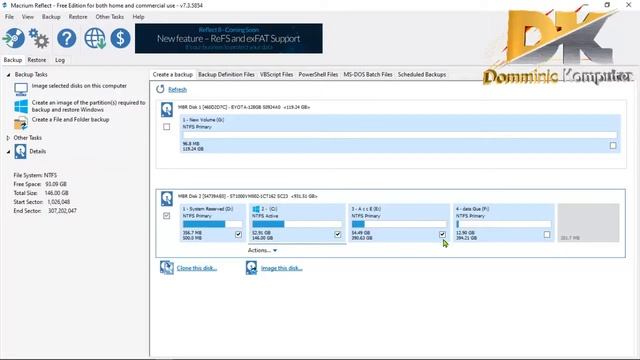Select the data F: partition block
640x360 pixels.
[x=504, y=223]
